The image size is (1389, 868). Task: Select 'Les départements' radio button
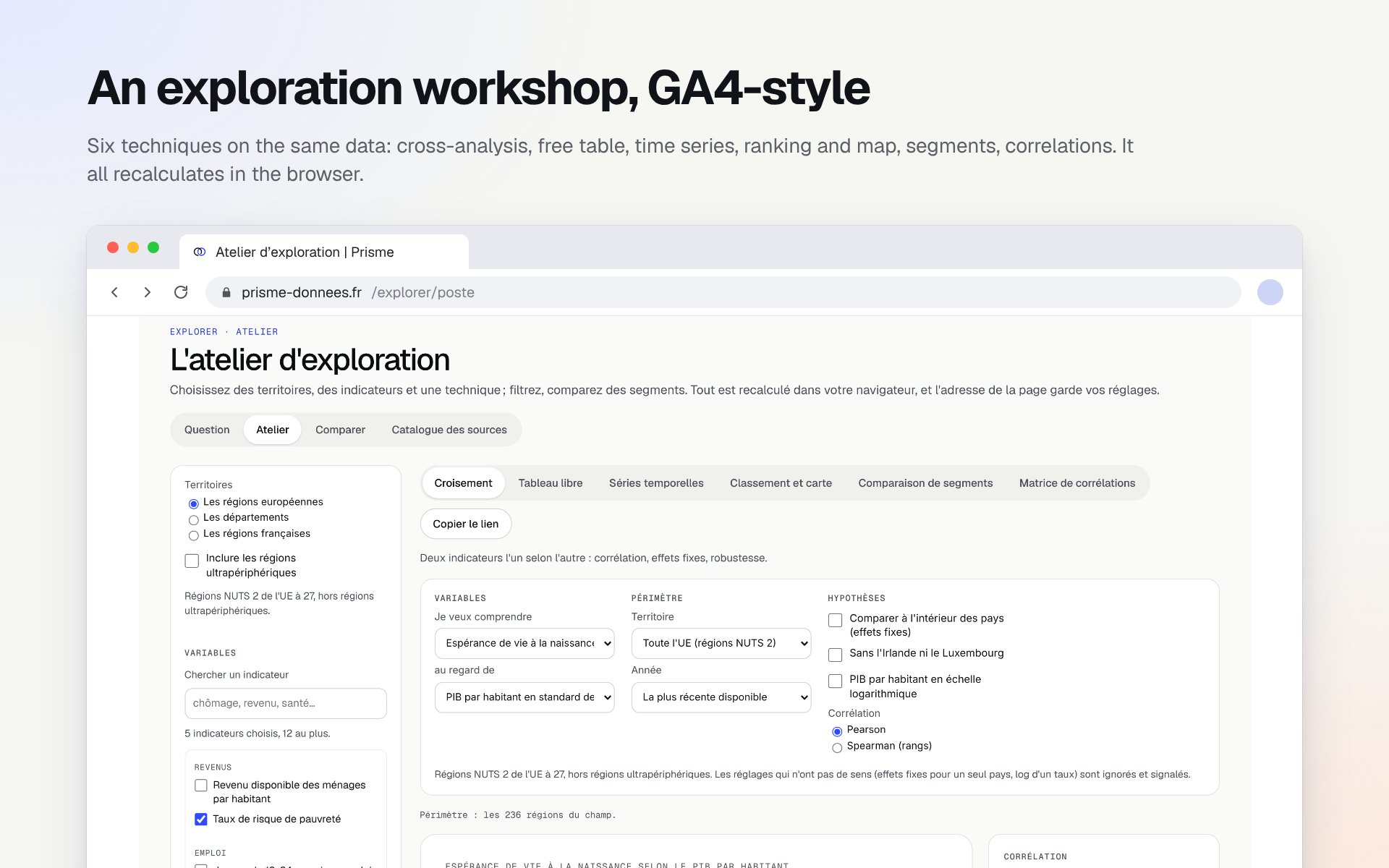[x=193, y=519]
